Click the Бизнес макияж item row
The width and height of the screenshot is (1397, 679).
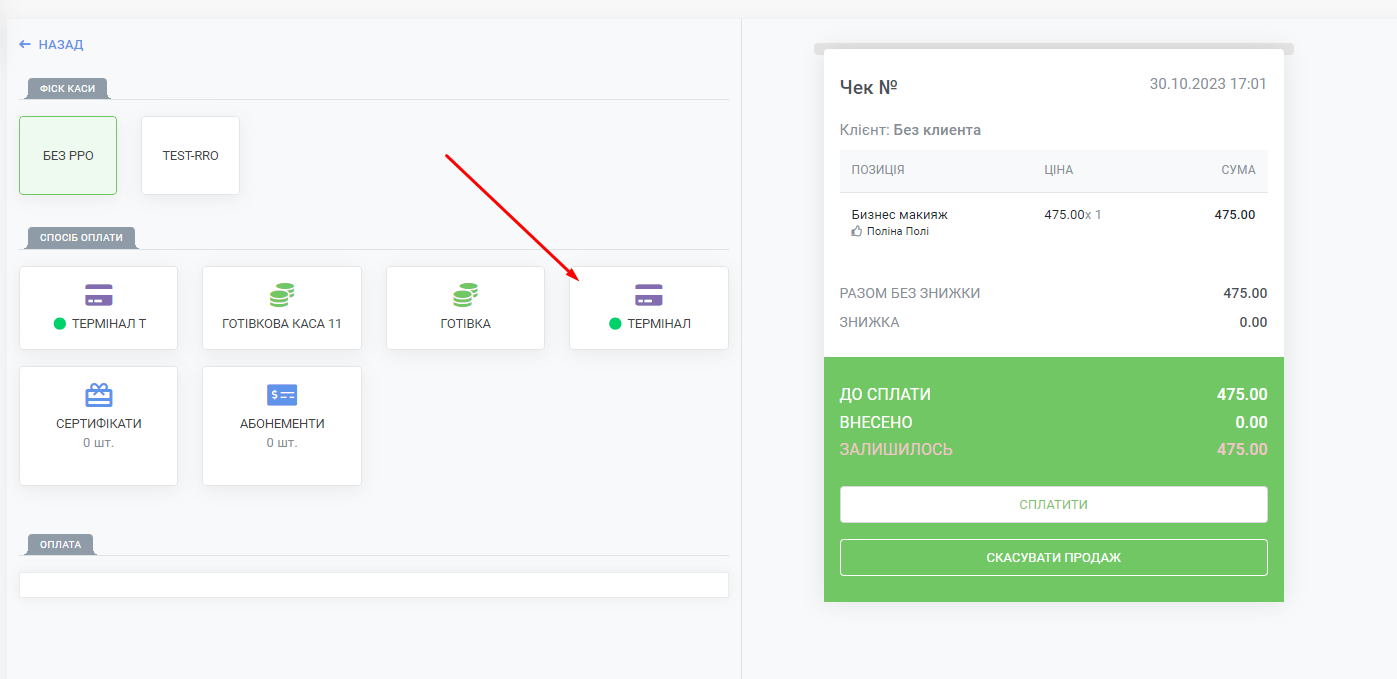pyautogui.click(x=1054, y=222)
